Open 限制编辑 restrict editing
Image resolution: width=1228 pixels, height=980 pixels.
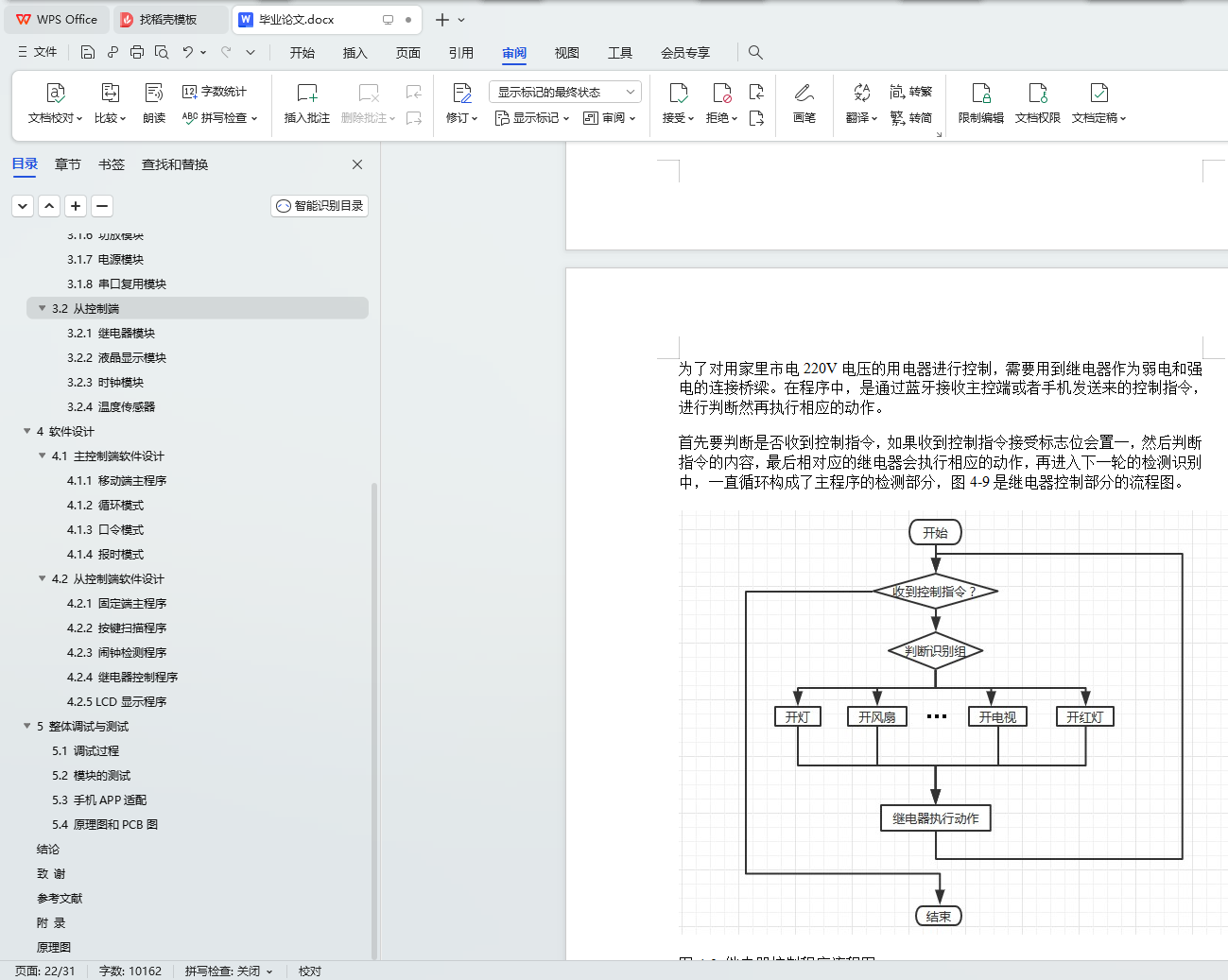pyautogui.click(x=981, y=104)
